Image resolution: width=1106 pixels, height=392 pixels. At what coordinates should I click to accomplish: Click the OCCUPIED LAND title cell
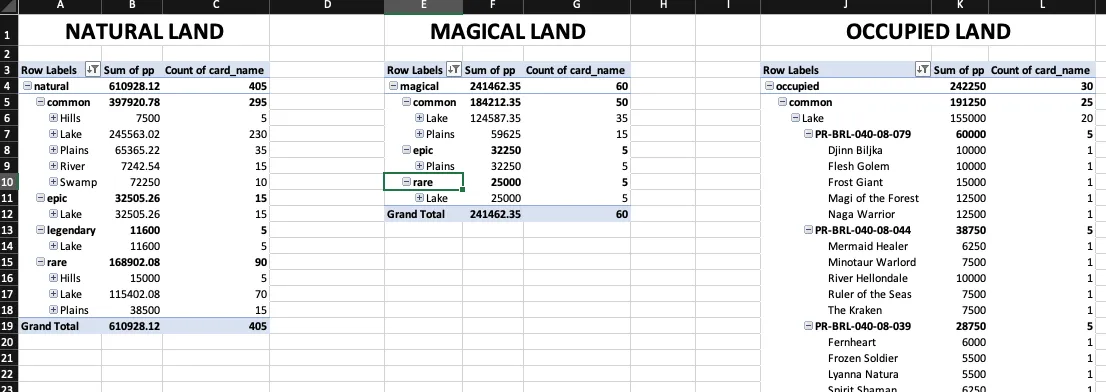[x=928, y=31]
